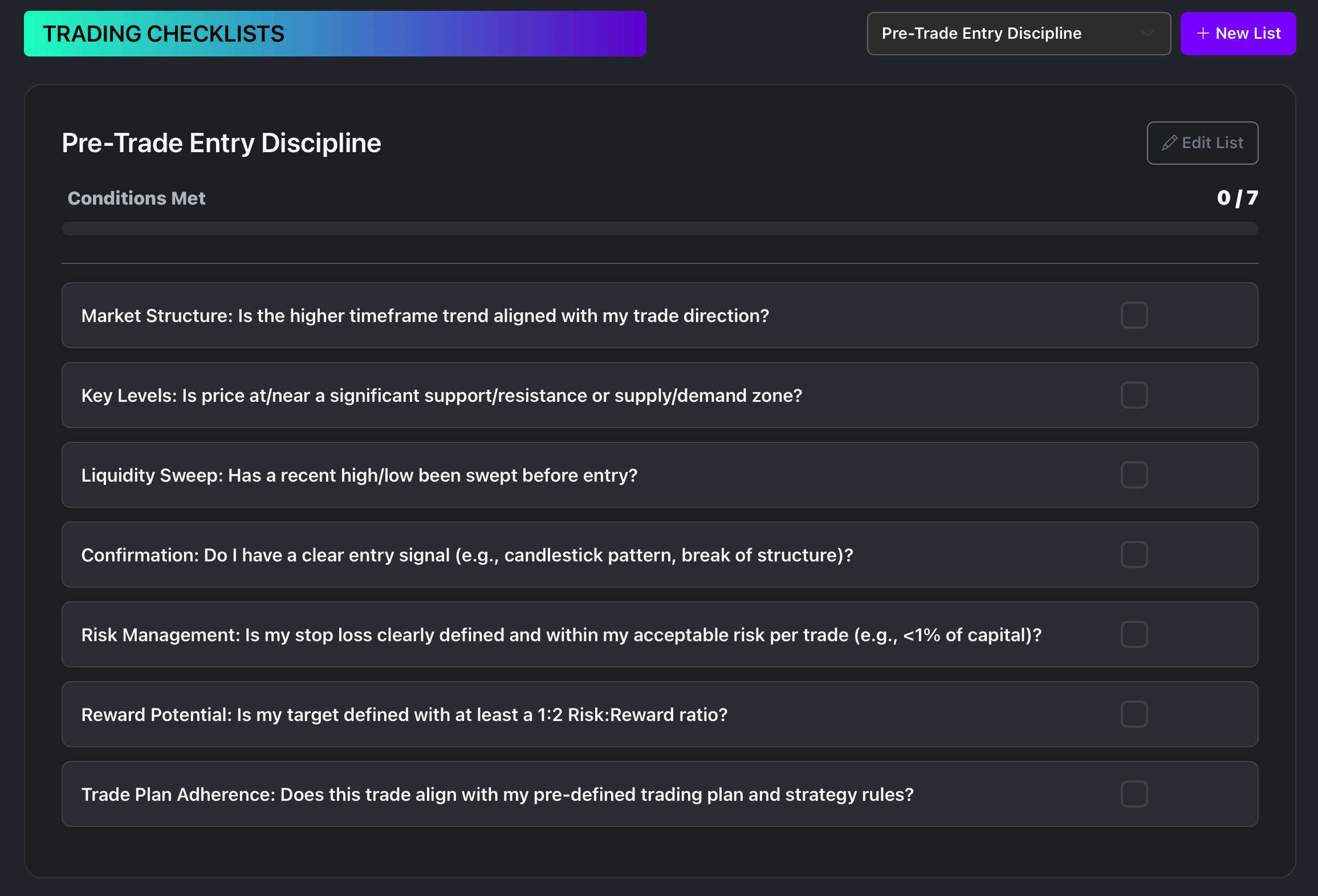
Task: Click the pencil icon on Edit List
Action: pos(1169,142)
